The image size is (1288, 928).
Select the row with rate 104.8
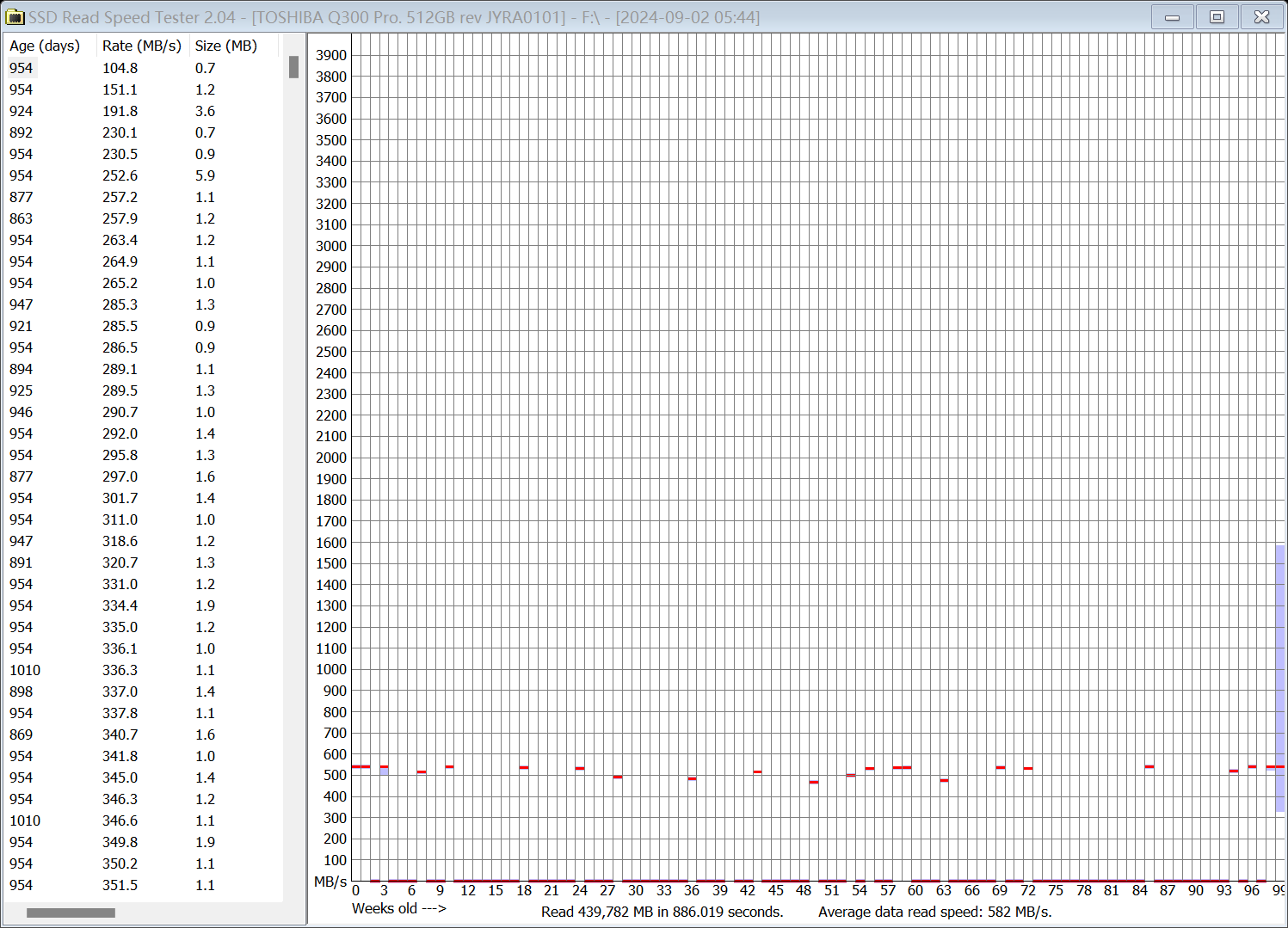144,68
